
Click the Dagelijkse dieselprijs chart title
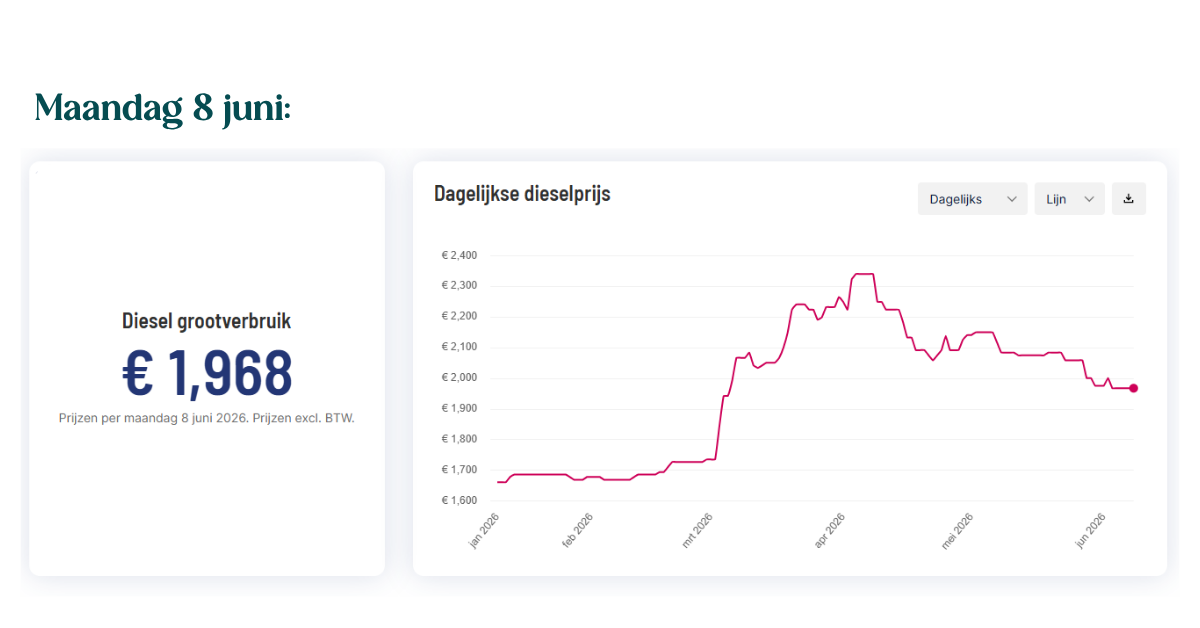tap(522, 194)
